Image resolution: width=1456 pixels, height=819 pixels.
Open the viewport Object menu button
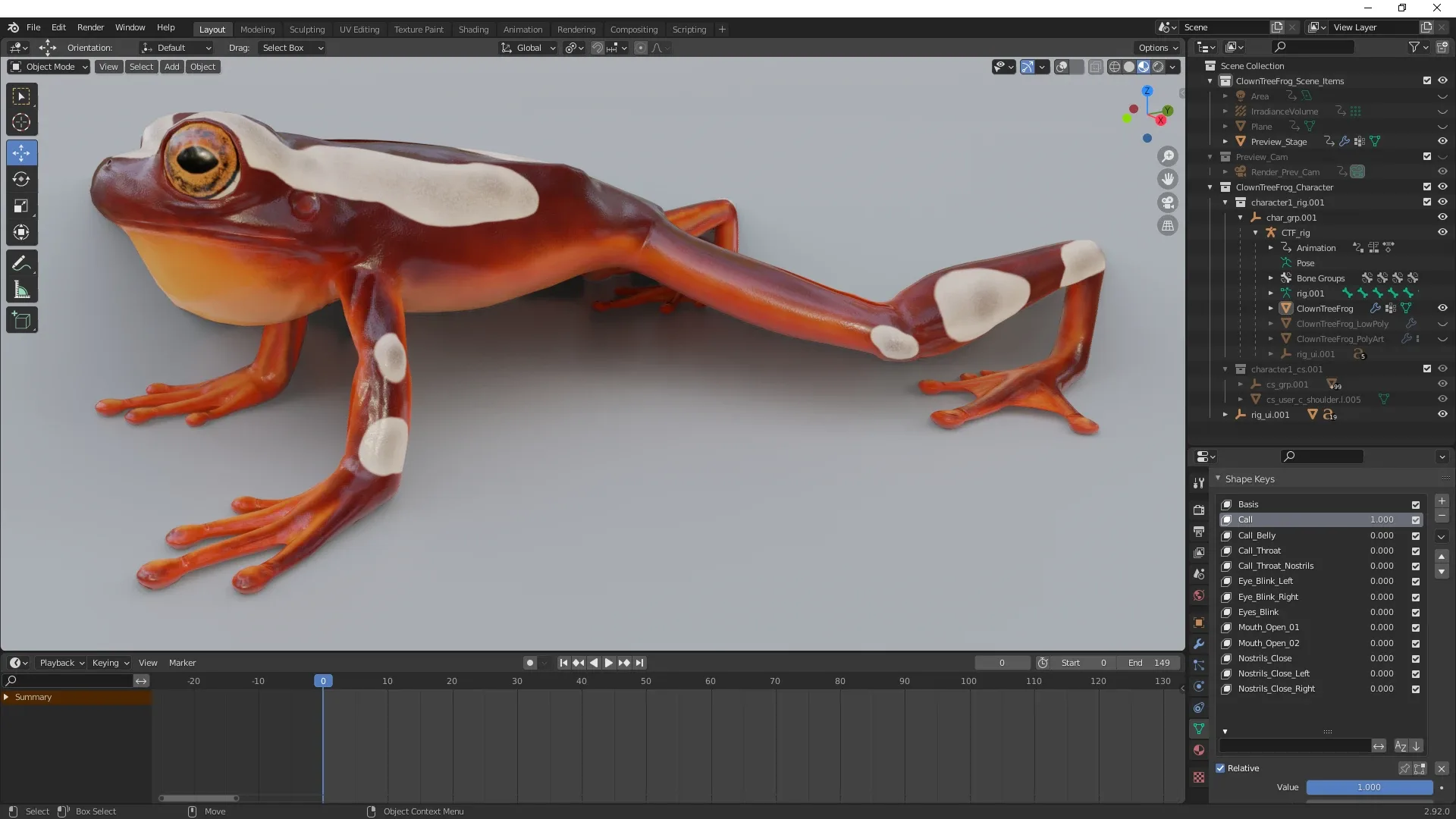click(x=202, y=67)
